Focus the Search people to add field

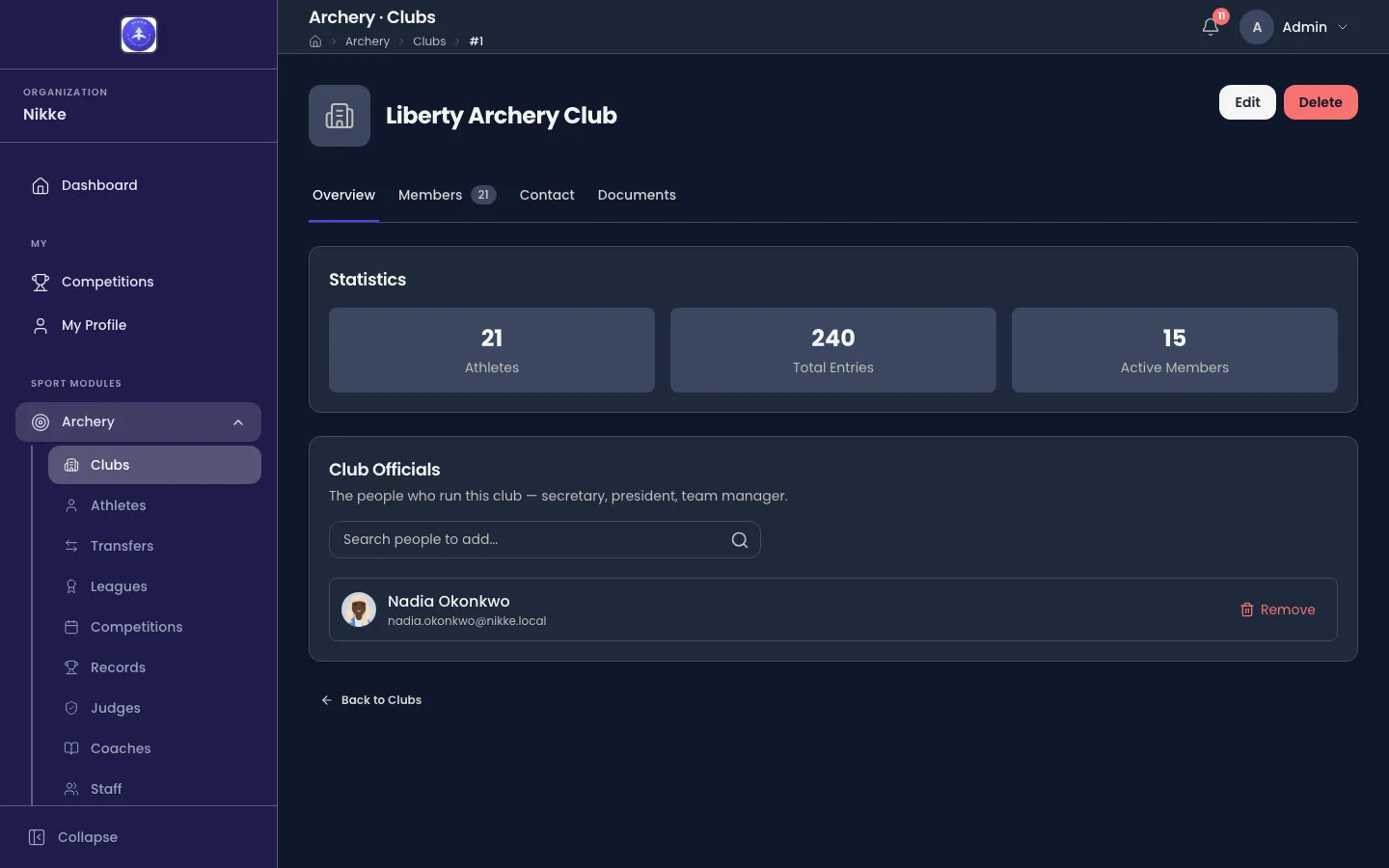coord(545,540)
